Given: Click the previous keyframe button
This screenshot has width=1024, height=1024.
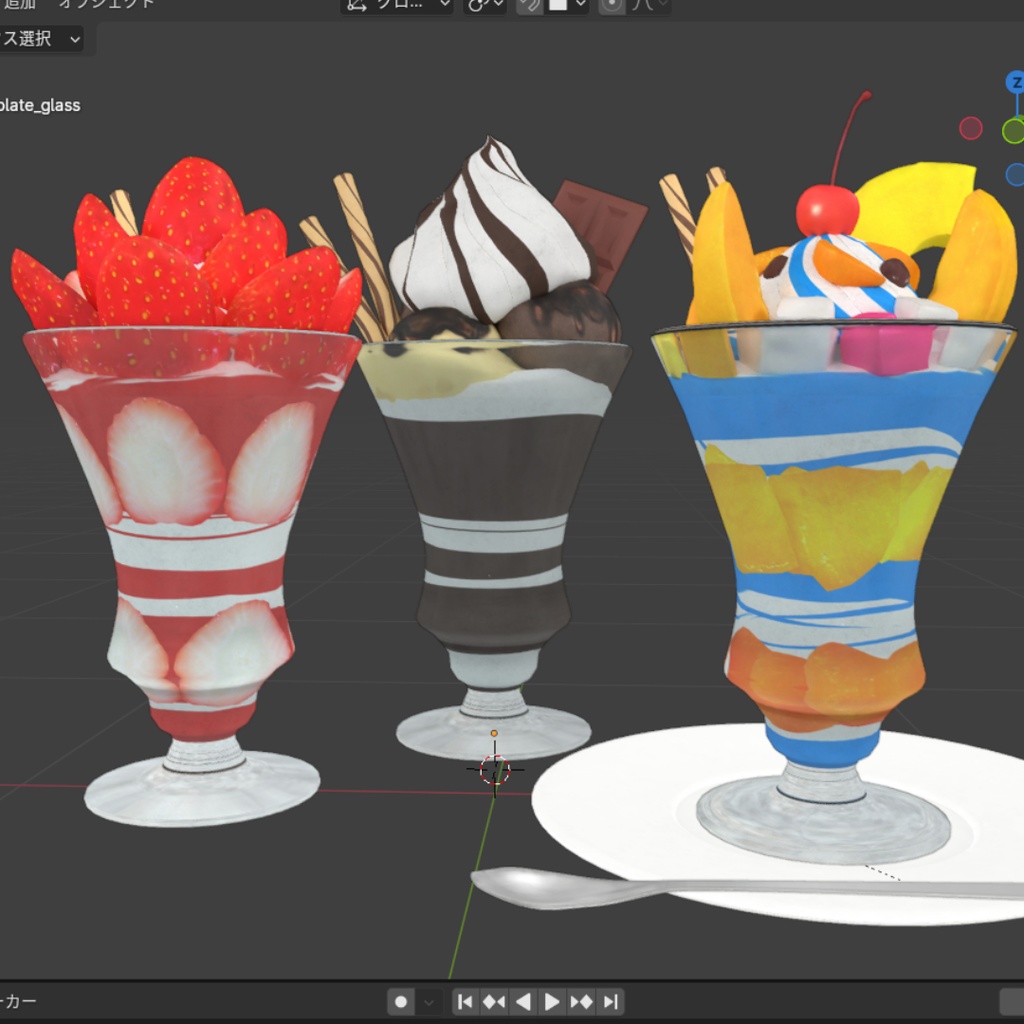Looking at the screenshot, I should [495, 1001].
